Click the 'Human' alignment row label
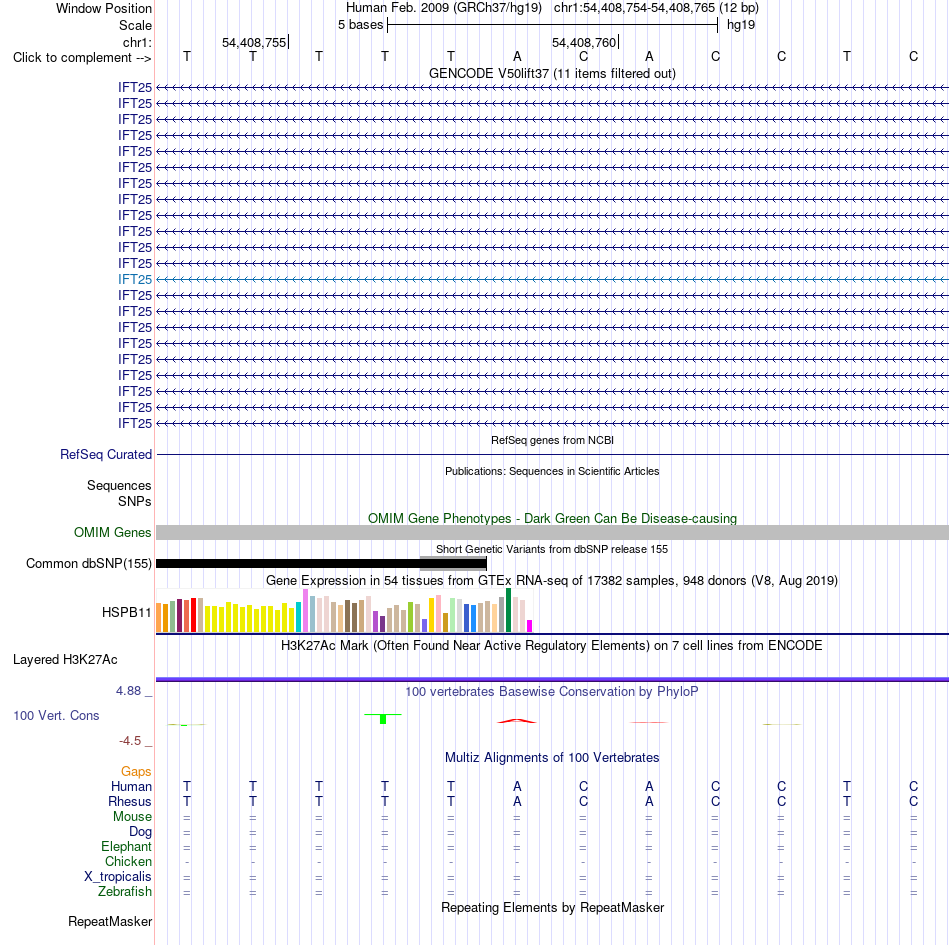Image resolution: width=950 pixels, height=945 pixels. point(131,786)
